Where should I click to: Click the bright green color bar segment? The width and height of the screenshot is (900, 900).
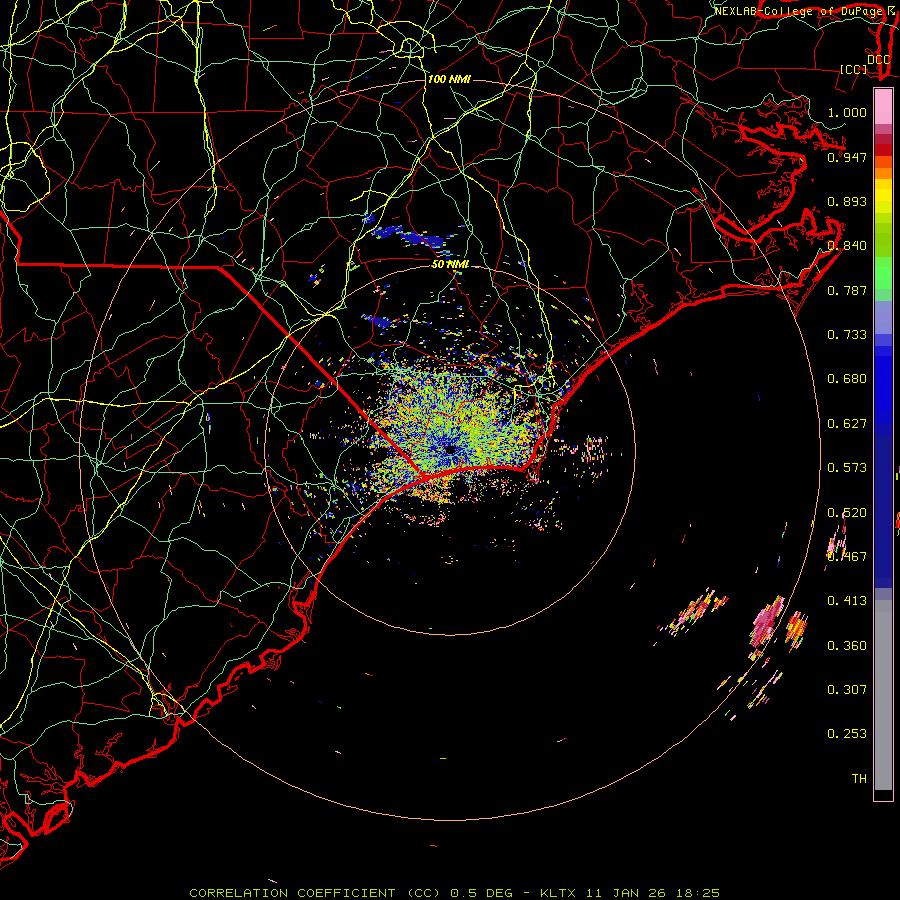[883, 273]
